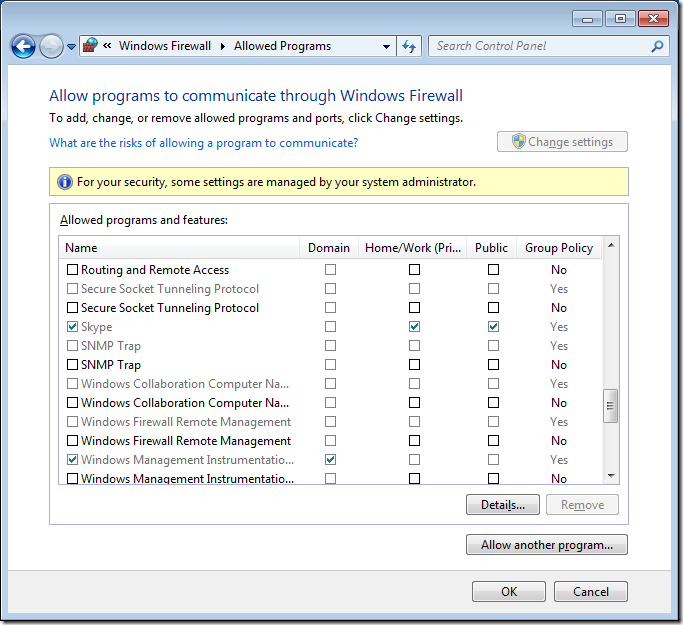This screenshot has width=683, height=625.
Task: Expand the address bar history dropdown
Action: click(387, 46)
